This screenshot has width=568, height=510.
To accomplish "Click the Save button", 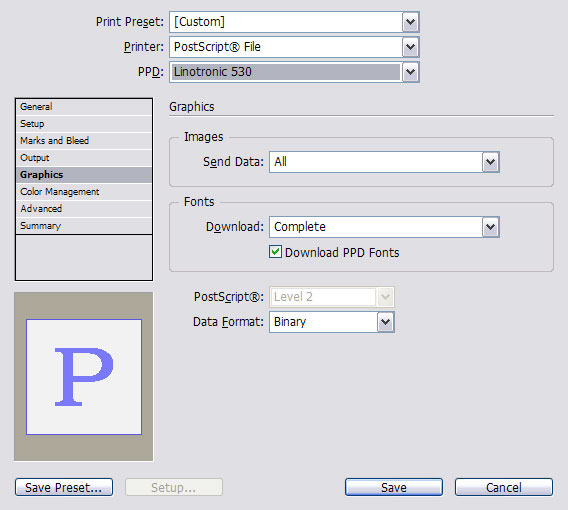I will click(x=394, y=487).
